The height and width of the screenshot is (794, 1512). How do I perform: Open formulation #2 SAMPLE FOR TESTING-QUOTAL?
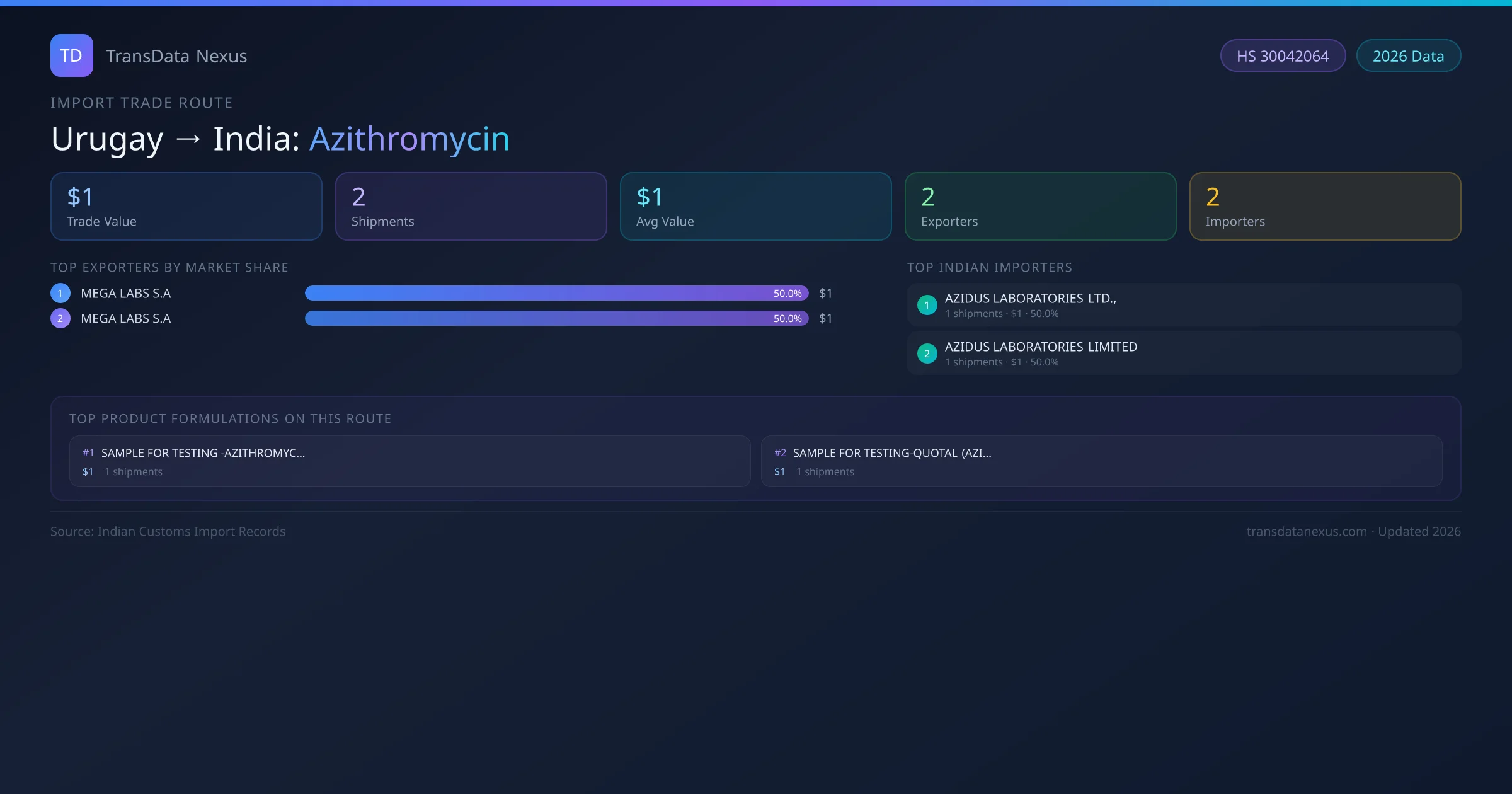[x=1101, y=461]
